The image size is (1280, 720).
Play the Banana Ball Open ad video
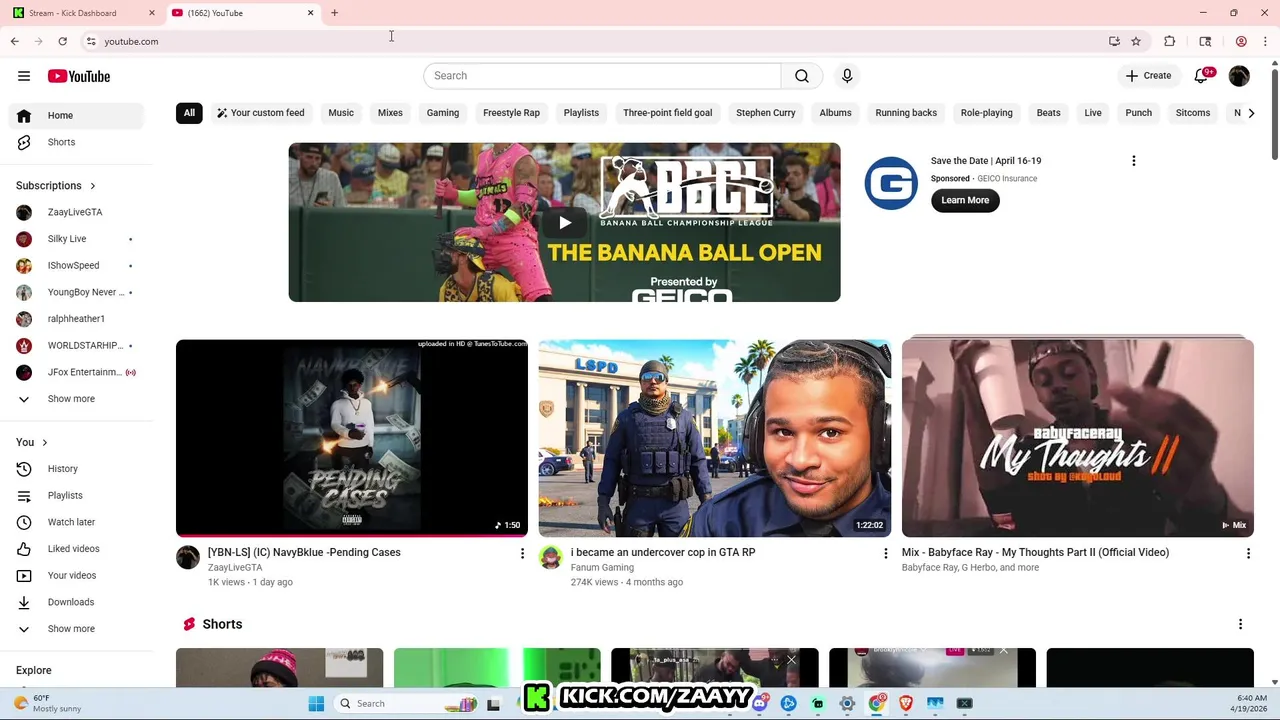coord(564,222)
